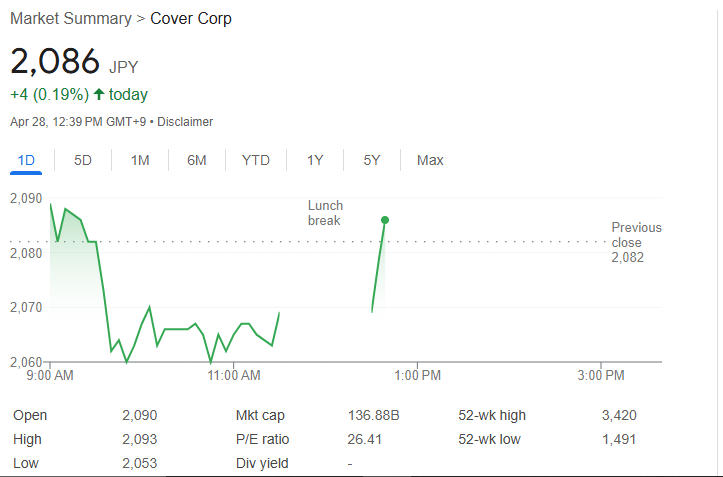This screenshot has height=477, width=723.
Task: Click the 11:00 AM axis label
Action: click(234, 375)
